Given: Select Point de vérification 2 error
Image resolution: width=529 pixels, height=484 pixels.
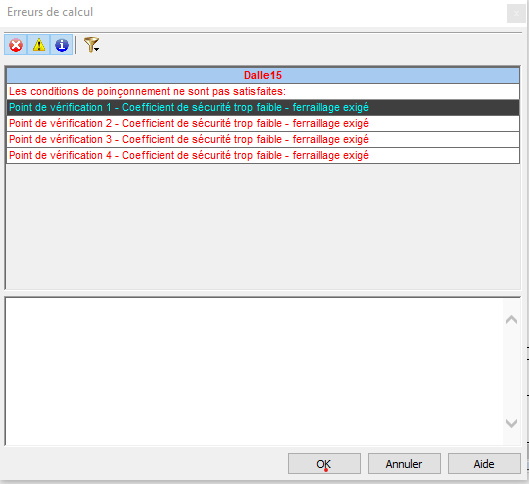Looking at the screenshot, I should click(263, 123).
